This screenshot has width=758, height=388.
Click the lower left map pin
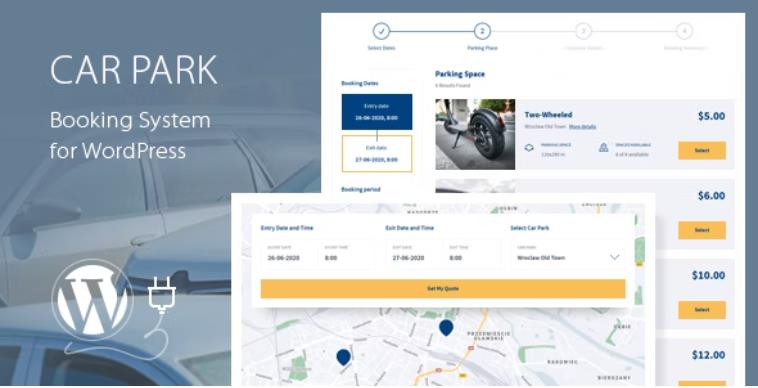343,357
